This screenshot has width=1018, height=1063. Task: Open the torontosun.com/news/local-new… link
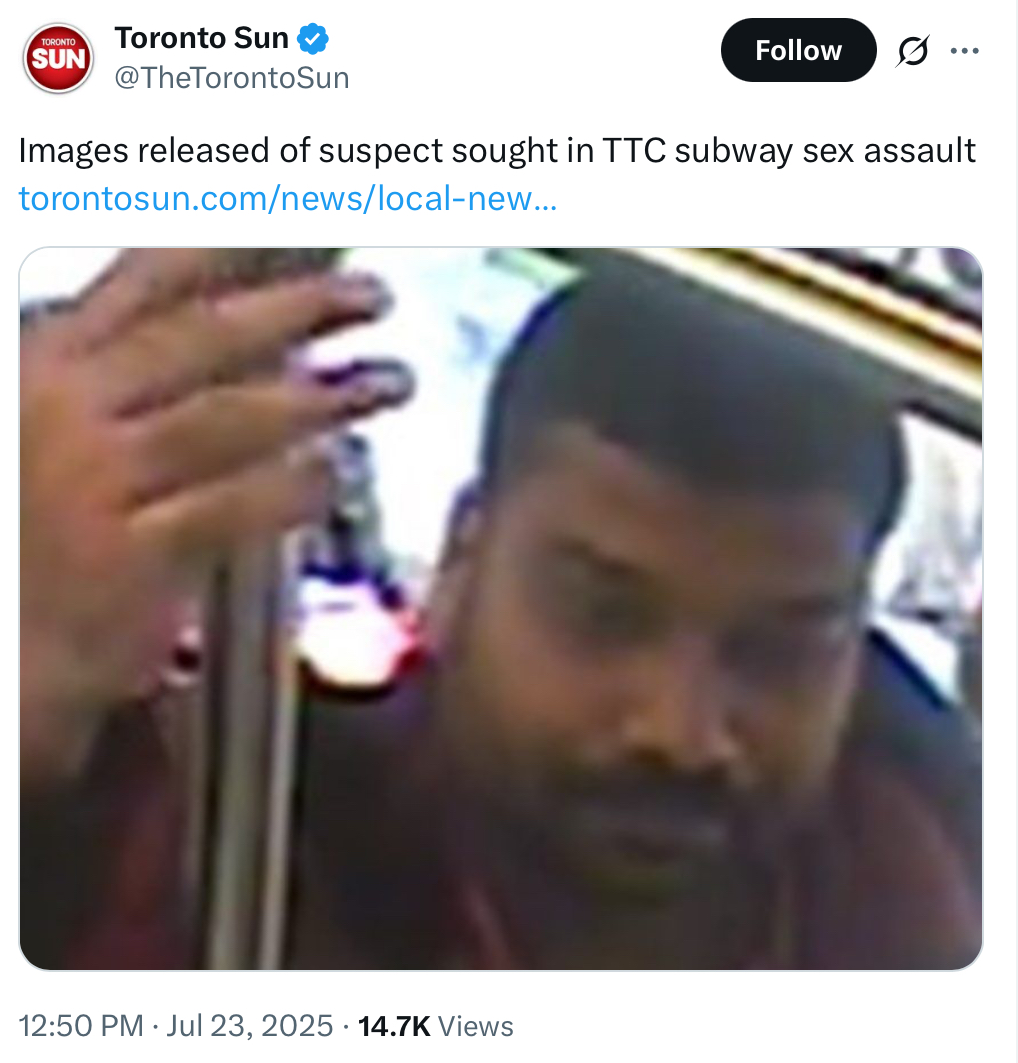(x=287, y=199)
